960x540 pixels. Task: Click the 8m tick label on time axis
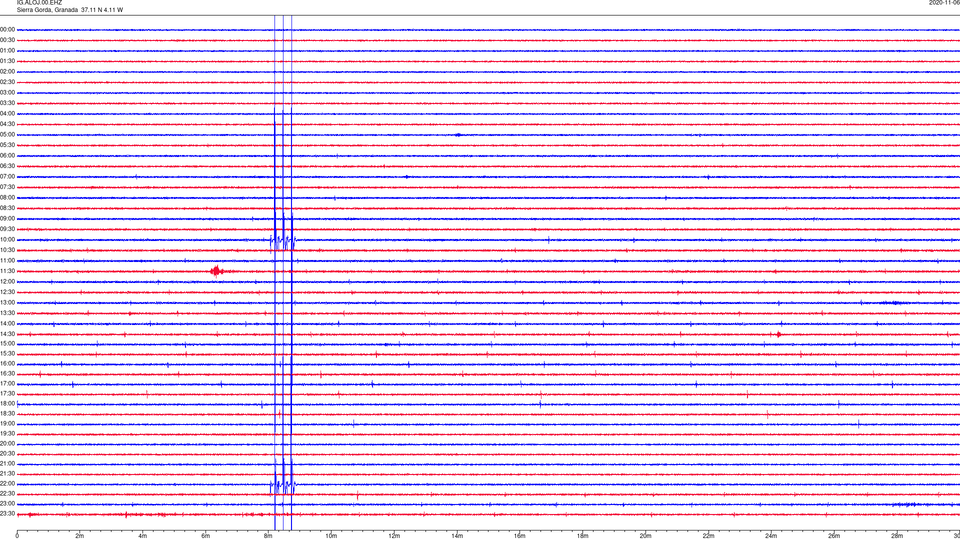(x=268, y=536)
